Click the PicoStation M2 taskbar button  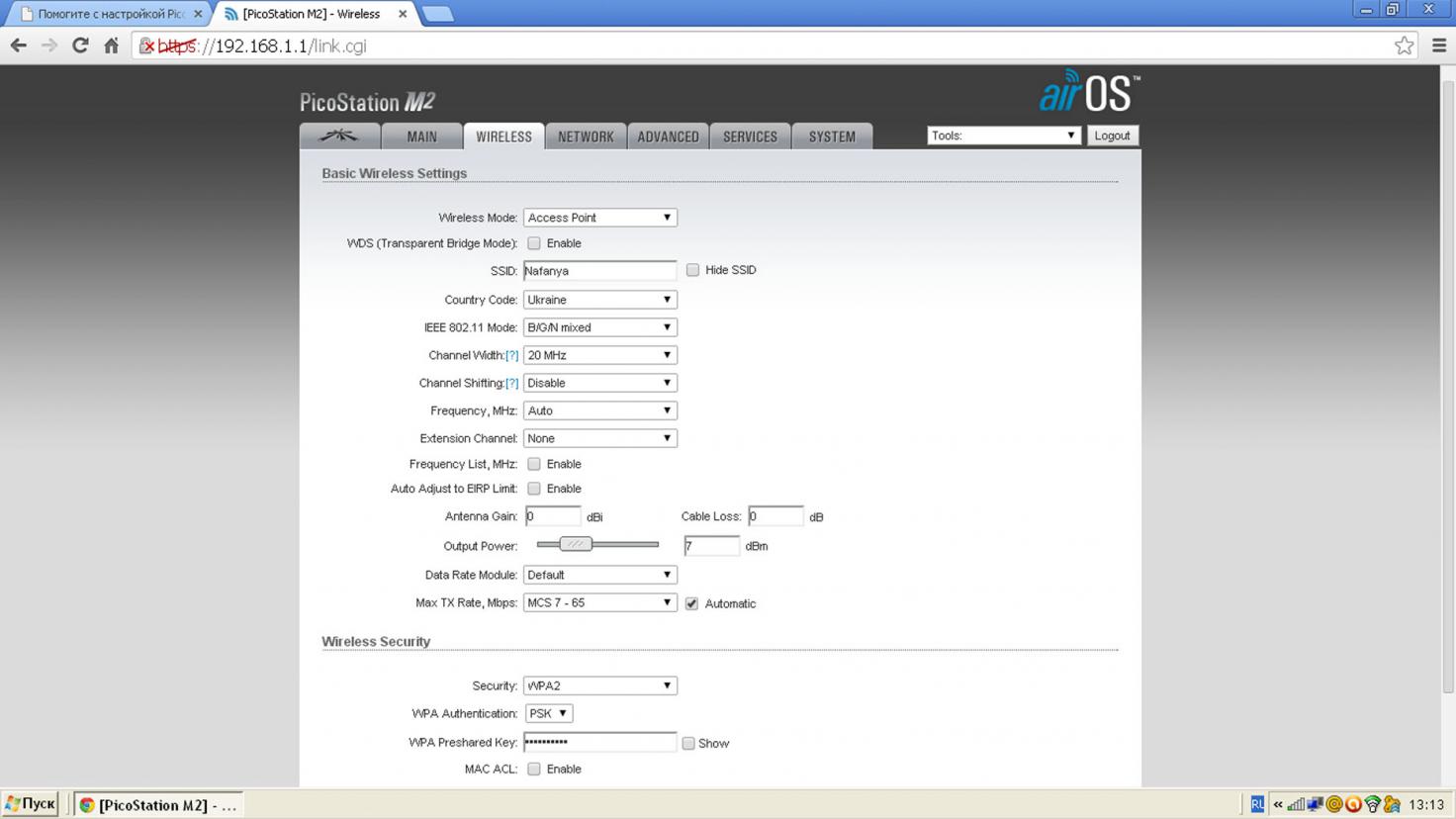point(158,805)
